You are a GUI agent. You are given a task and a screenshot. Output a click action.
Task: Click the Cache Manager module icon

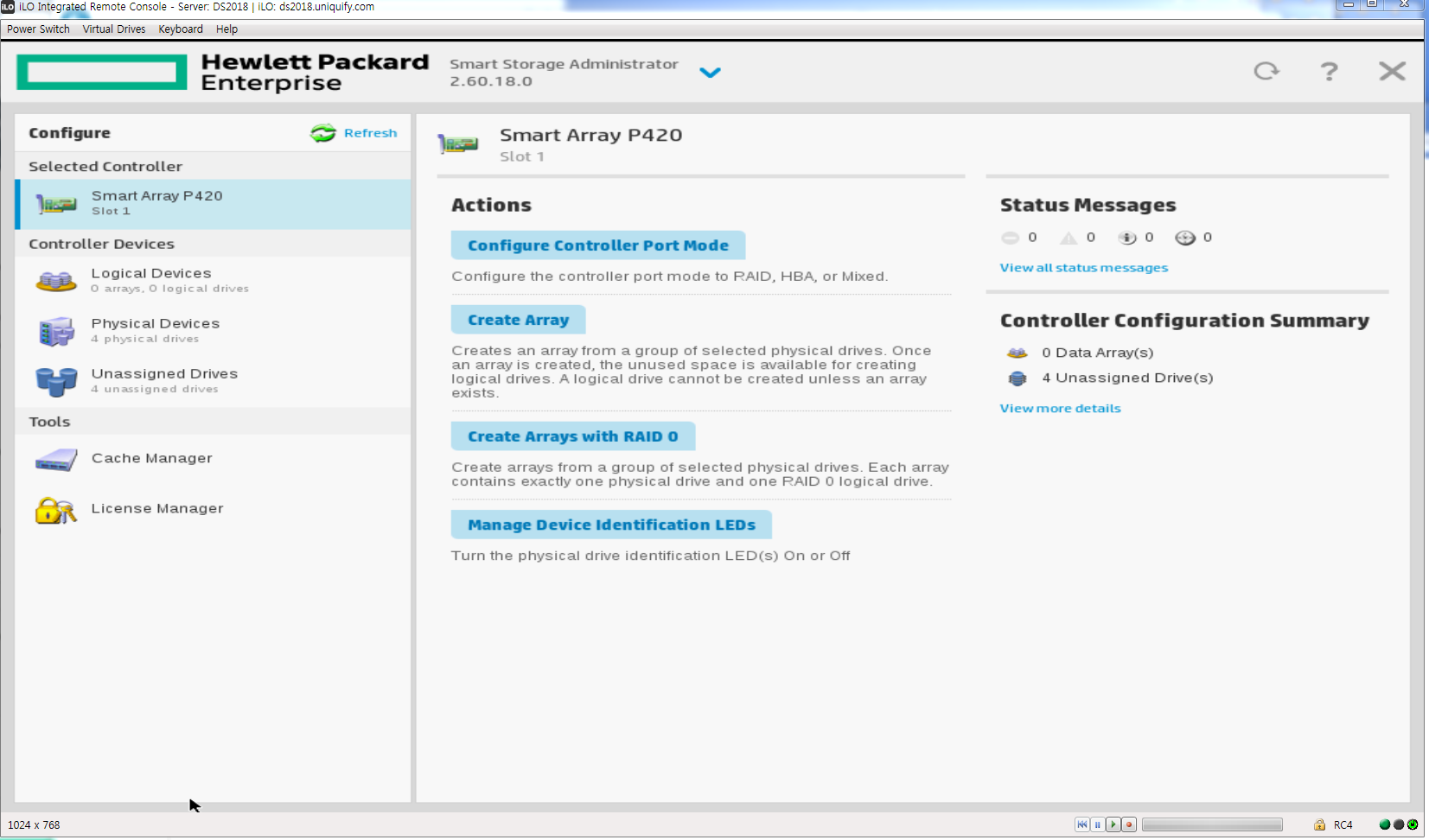(x=56, y=460)
